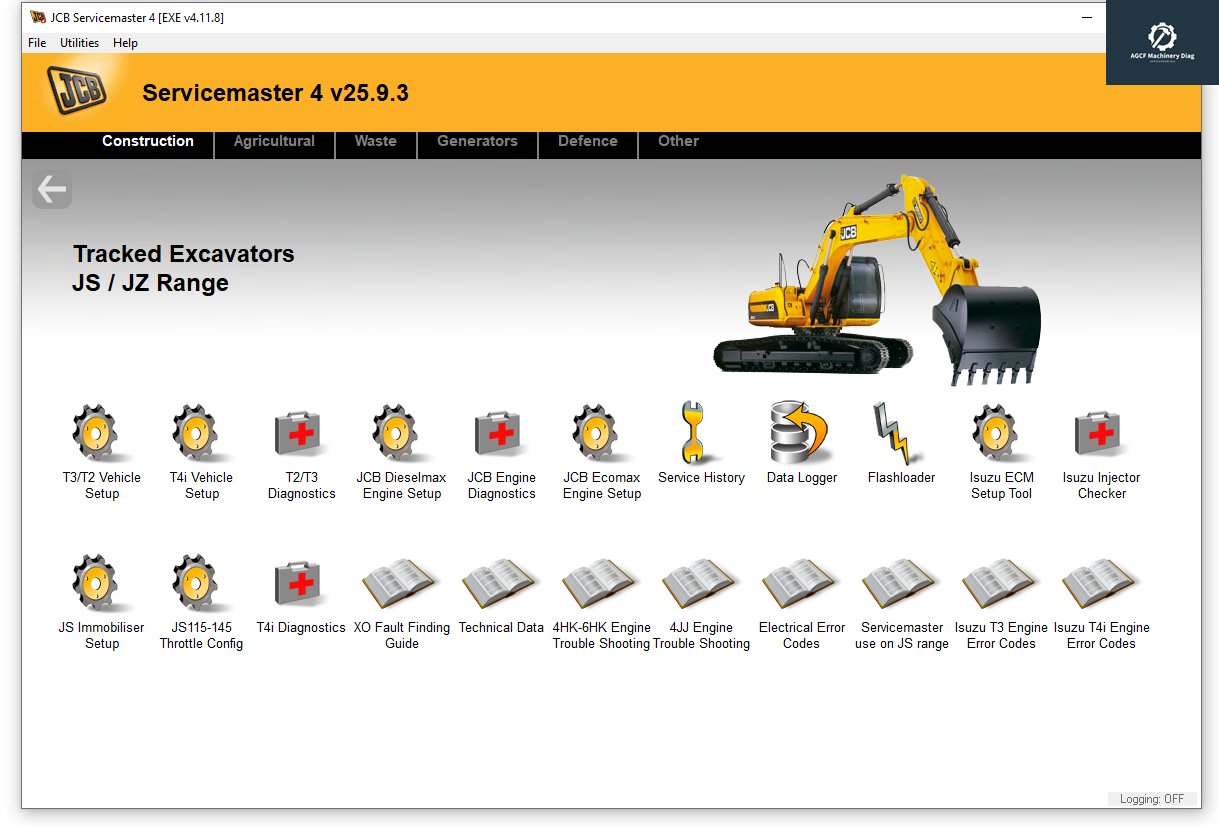Open the Electrical Error Codes book

[801, 586]
